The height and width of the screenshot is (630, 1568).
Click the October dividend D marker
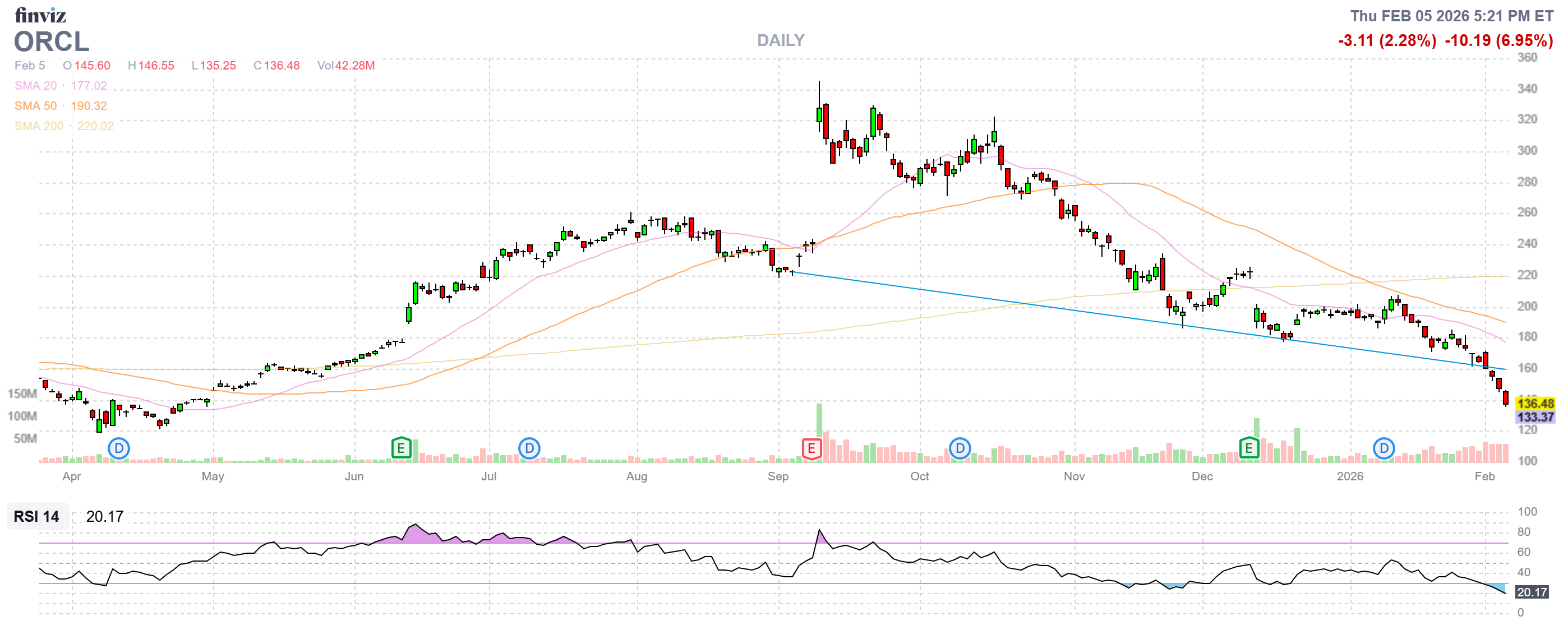(x=960, y=449)
